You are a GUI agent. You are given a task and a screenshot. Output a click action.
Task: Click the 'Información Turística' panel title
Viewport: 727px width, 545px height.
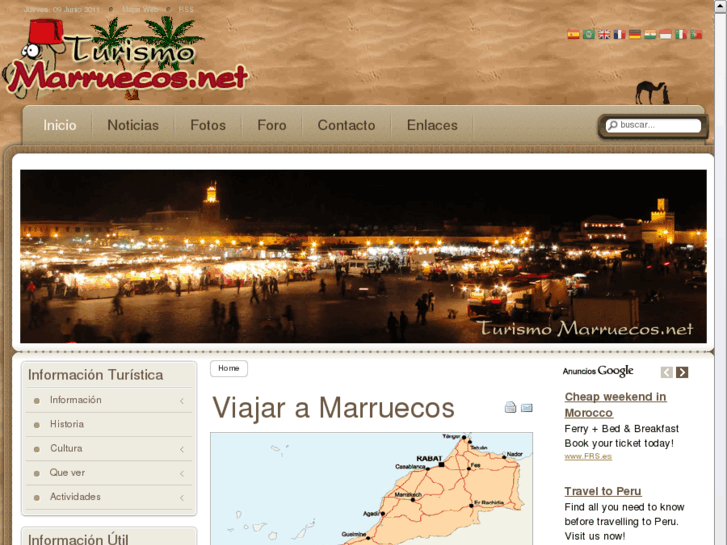pyautogui.click(x=96, y=375)
